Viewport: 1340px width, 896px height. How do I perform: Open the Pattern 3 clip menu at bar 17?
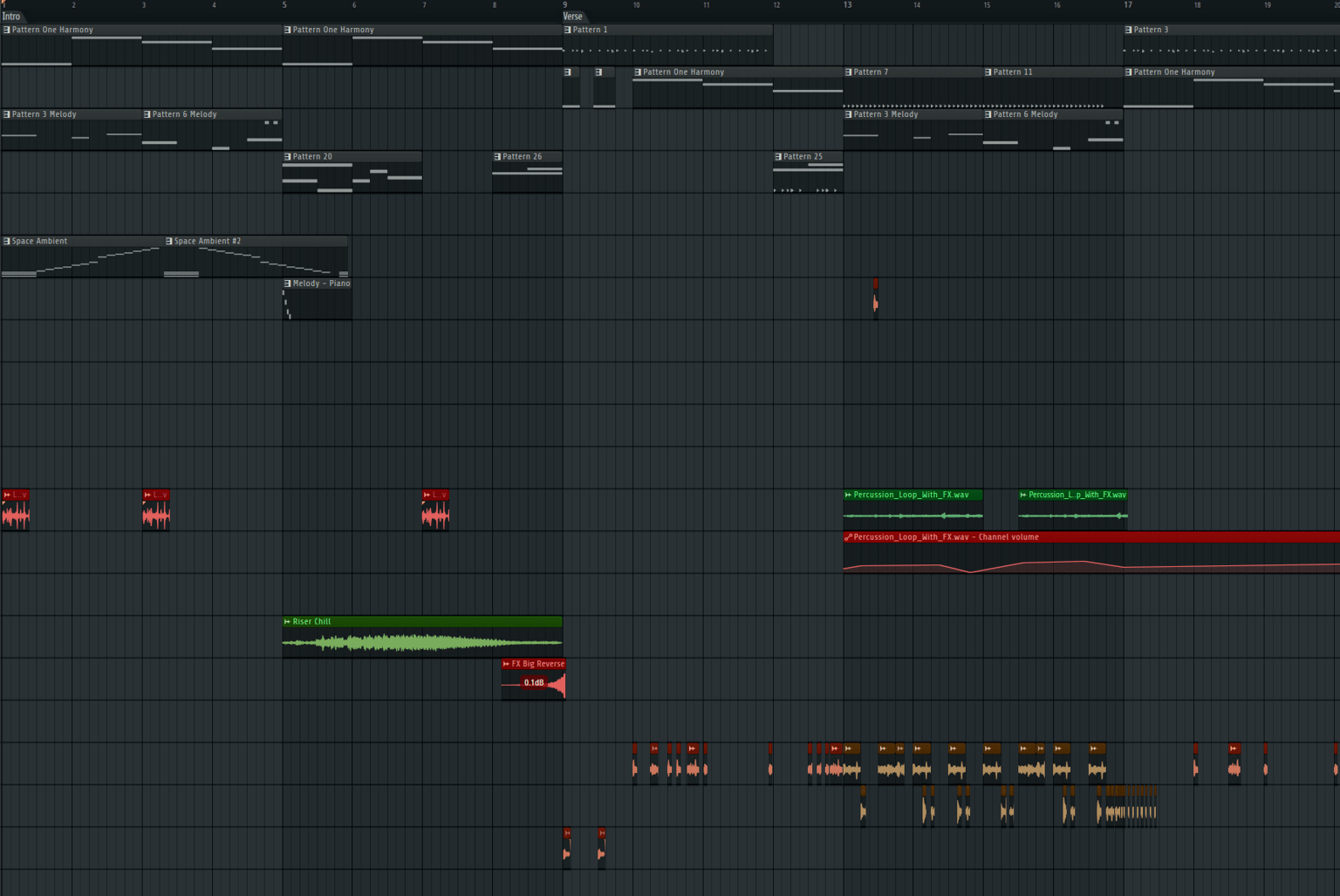click(1129, 30)
